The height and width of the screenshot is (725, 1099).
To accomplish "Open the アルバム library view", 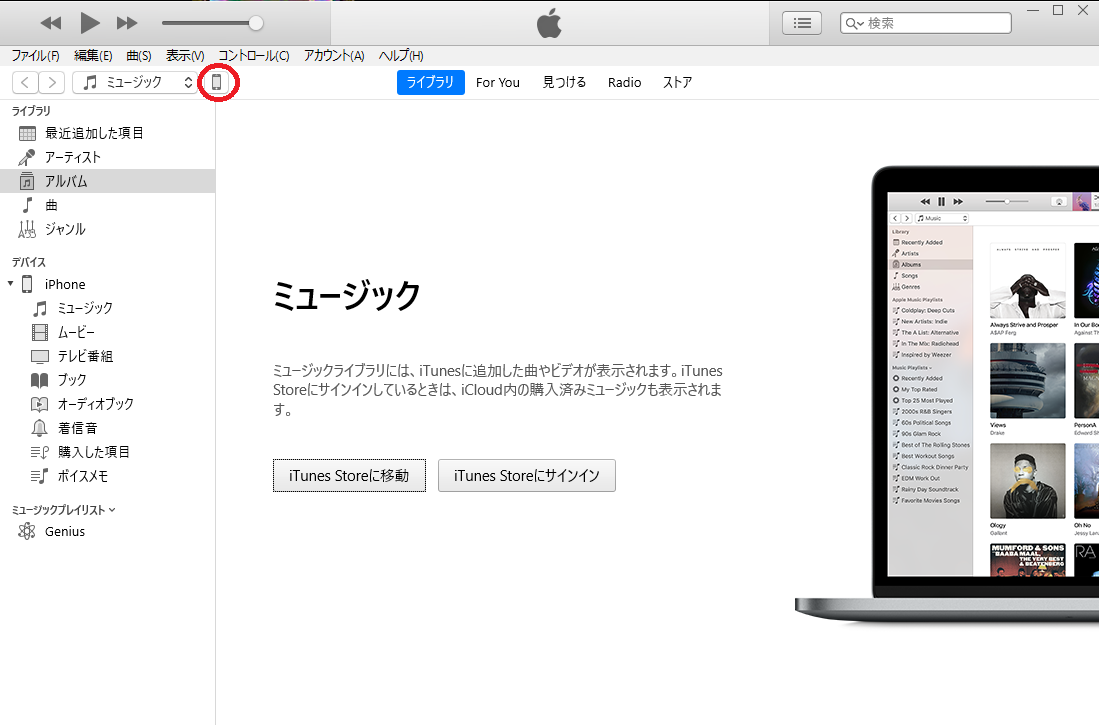I will [69, 181].
